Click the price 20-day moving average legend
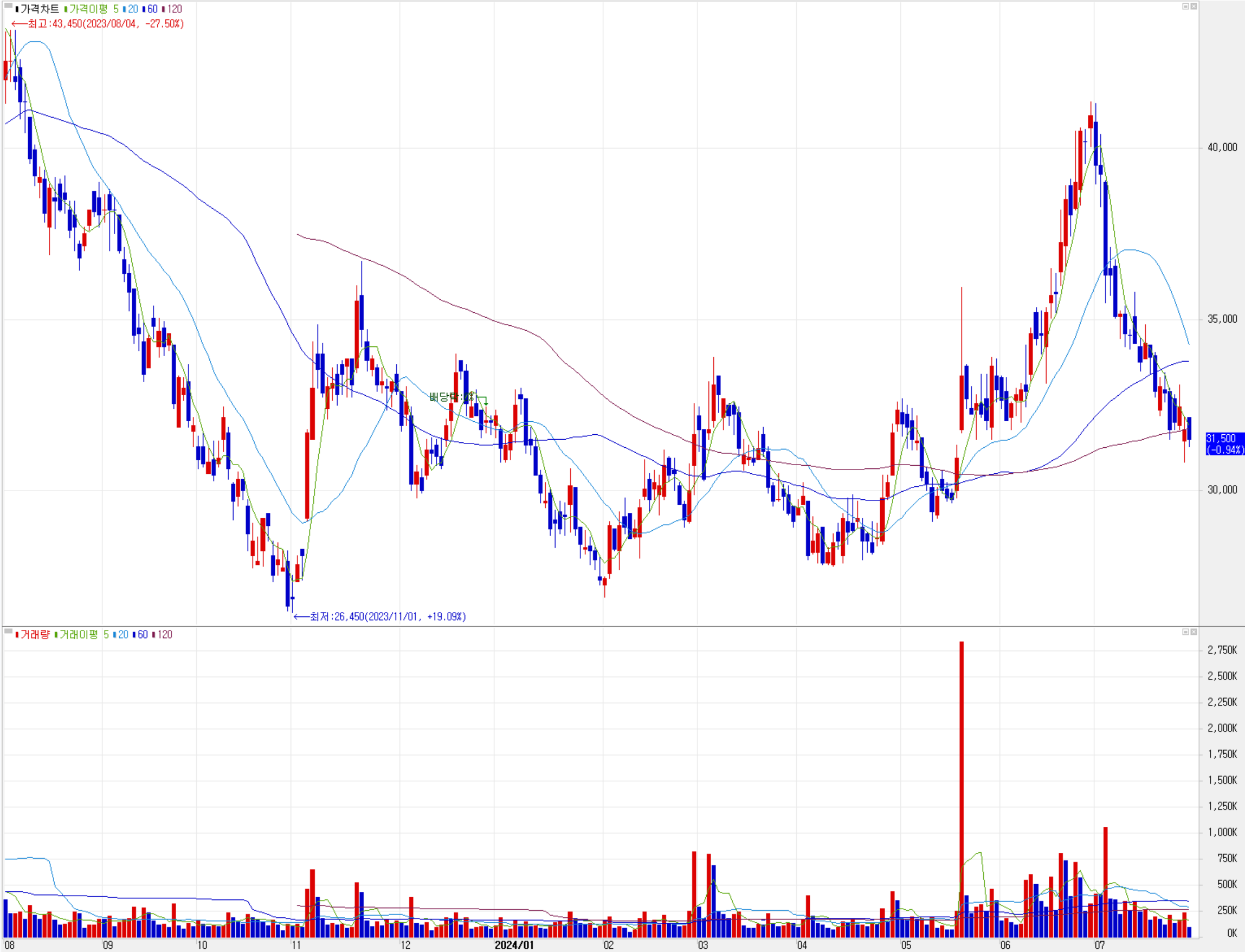 [133, 9]
